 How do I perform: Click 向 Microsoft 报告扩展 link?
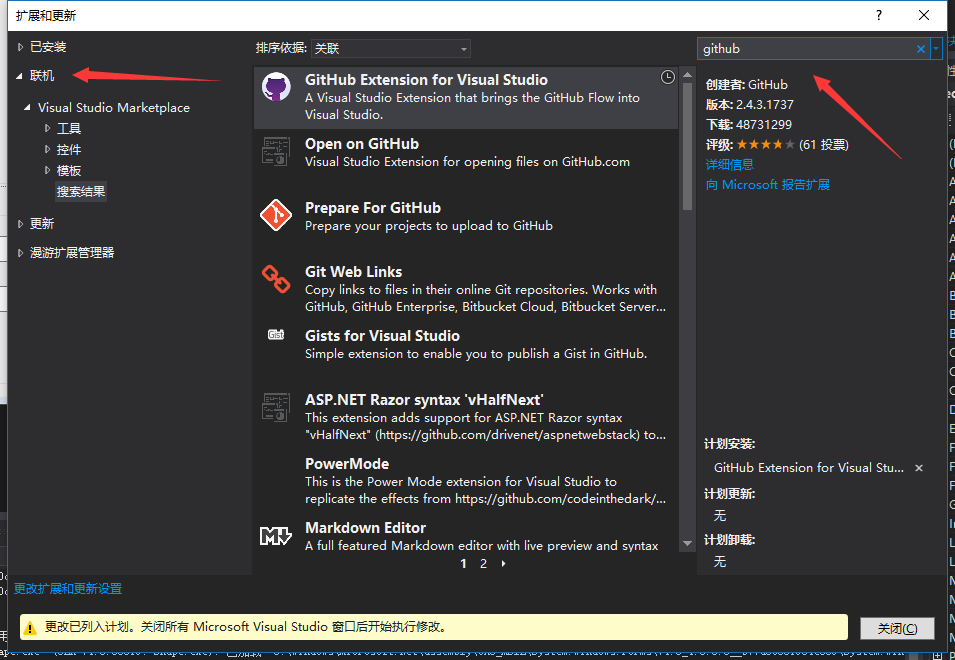[x=767, y=184]
